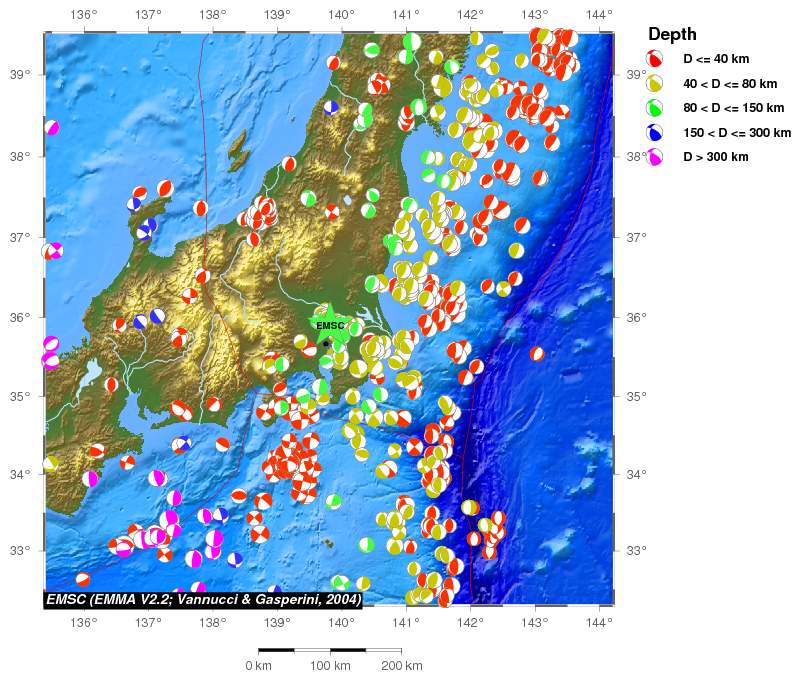This screenshot has width=801, height=680.
Task: Click the 144° longitude label at the top
Action: (599, 14)
